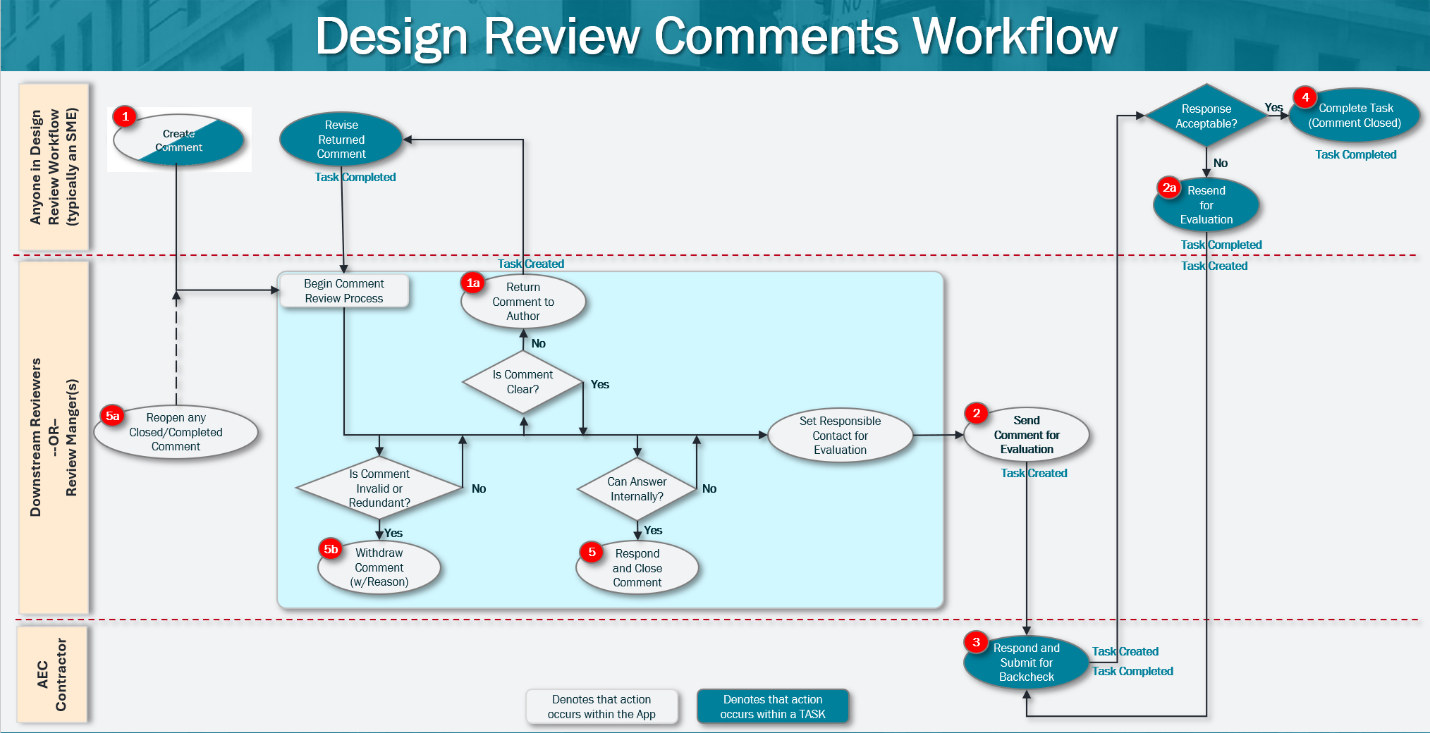Click the red 2a marker badge

click(x=1169, y=187)
